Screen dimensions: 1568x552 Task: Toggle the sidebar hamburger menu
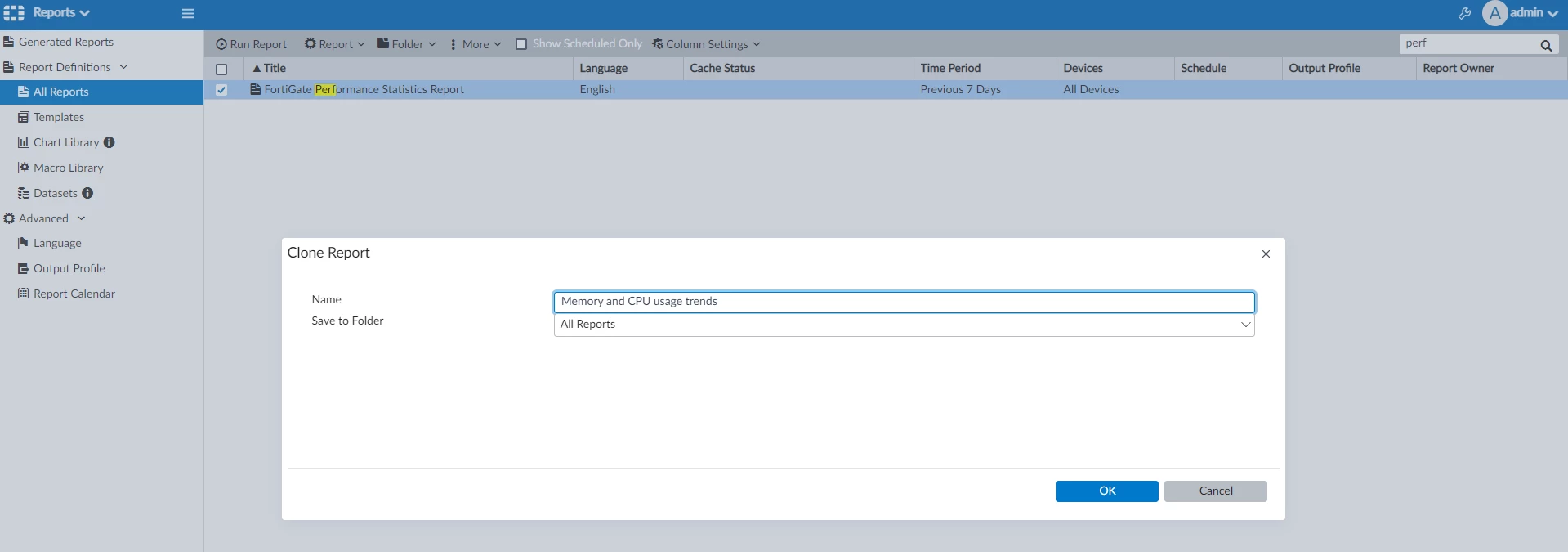(x=188, y=14)
